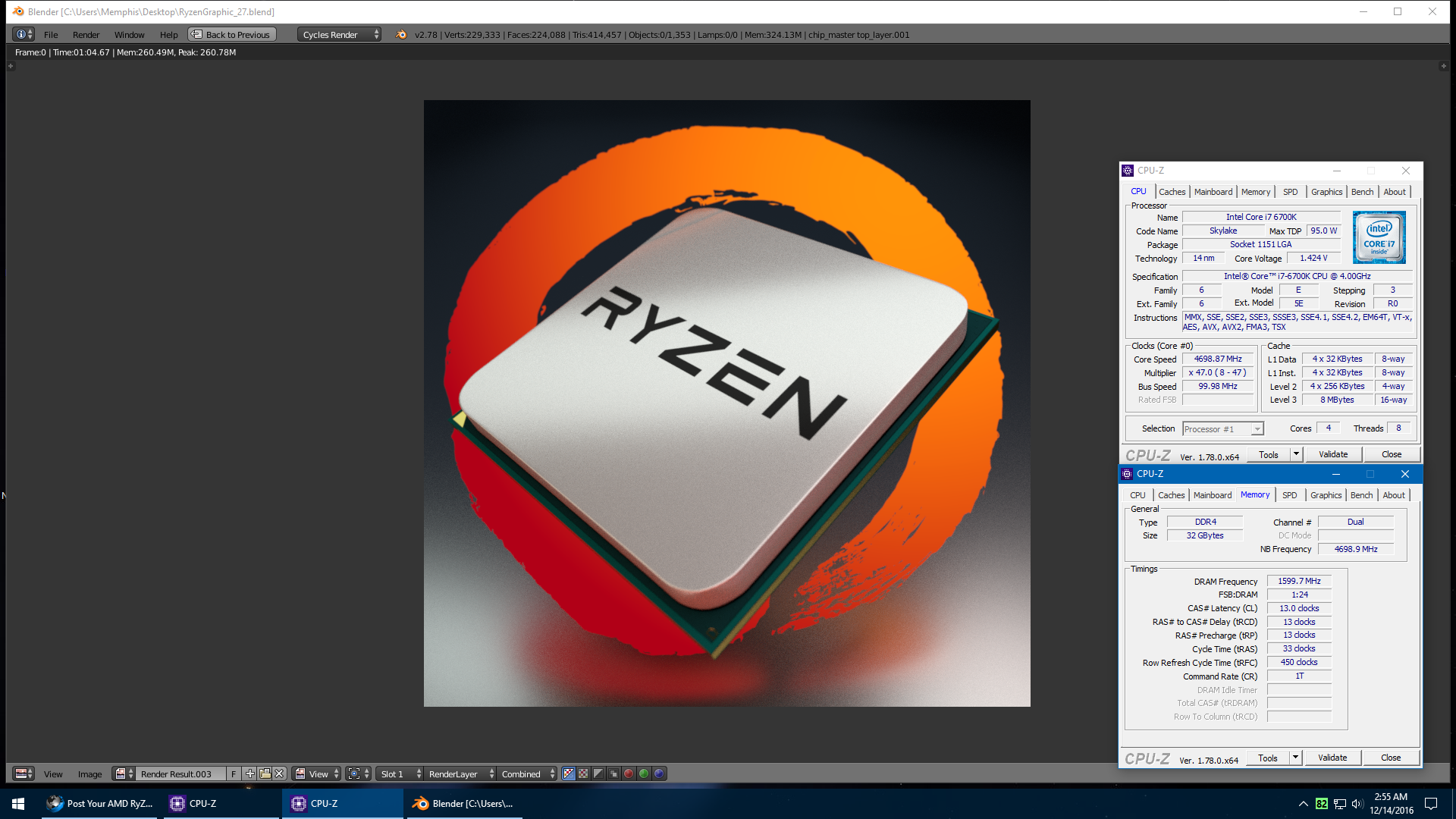
Task: Switch to Graphics tab in lower CPU-Z
Action: 1326,495
